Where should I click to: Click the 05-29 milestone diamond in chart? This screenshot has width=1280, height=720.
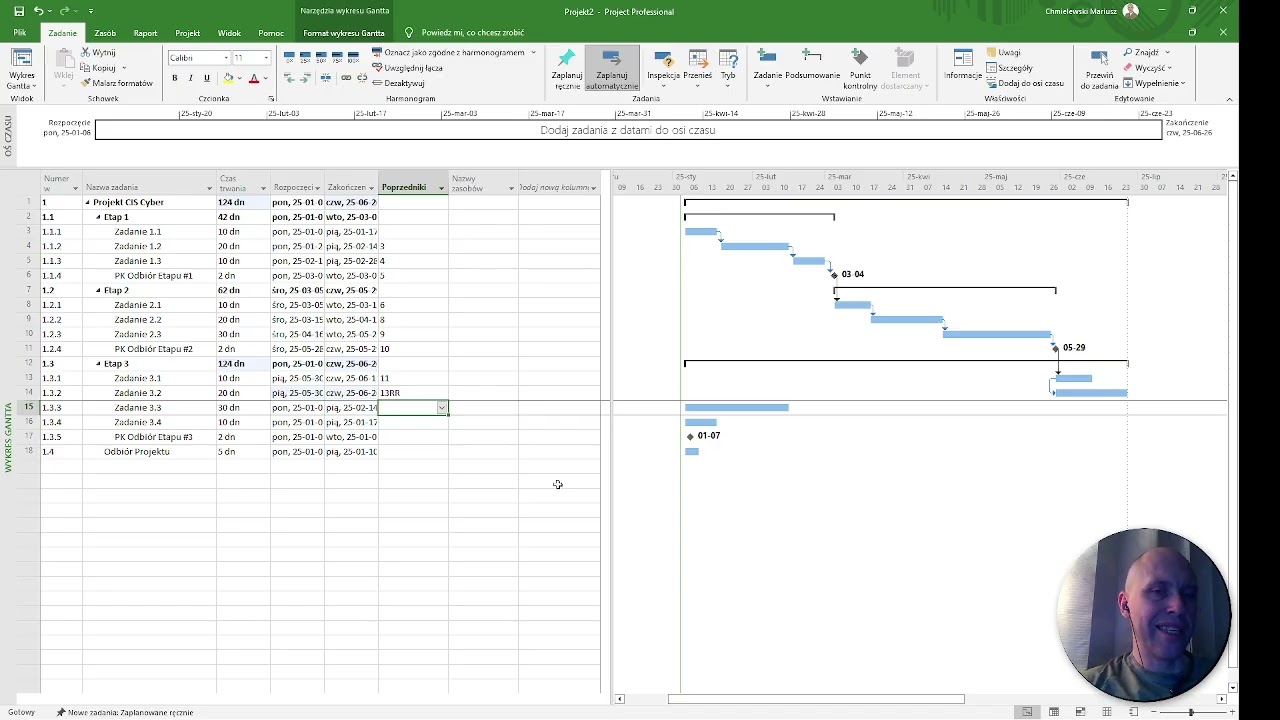(x=1056, y=348)
